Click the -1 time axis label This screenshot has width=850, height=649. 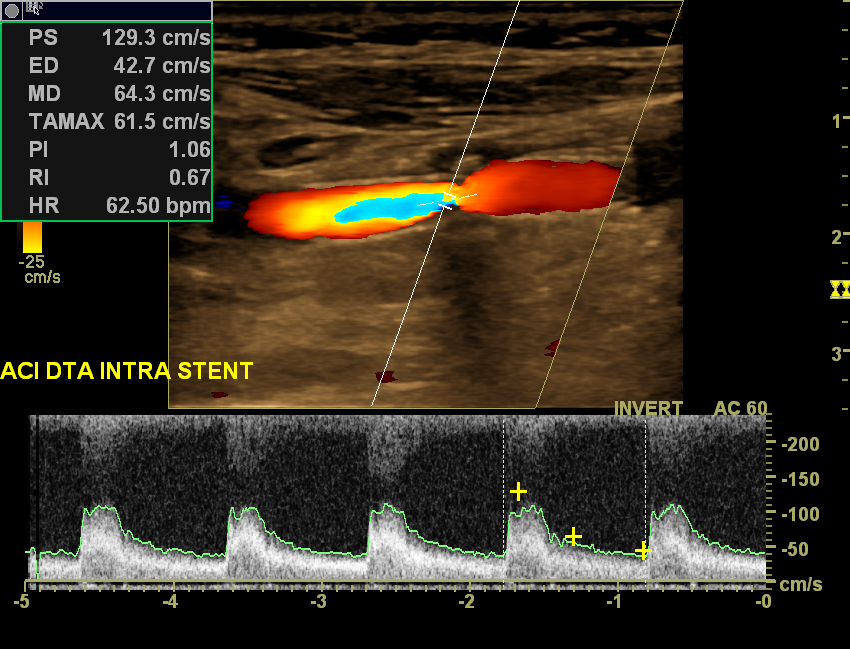(x=615, y=601)
